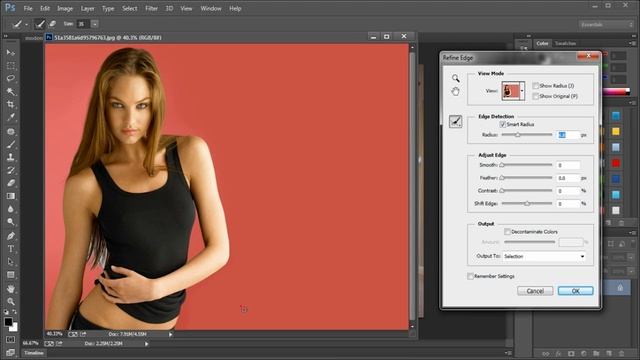This screenshot has width=640, height=360.
Task: Click Cancel in Refine Edge dialog
Action: pos(535,291)
